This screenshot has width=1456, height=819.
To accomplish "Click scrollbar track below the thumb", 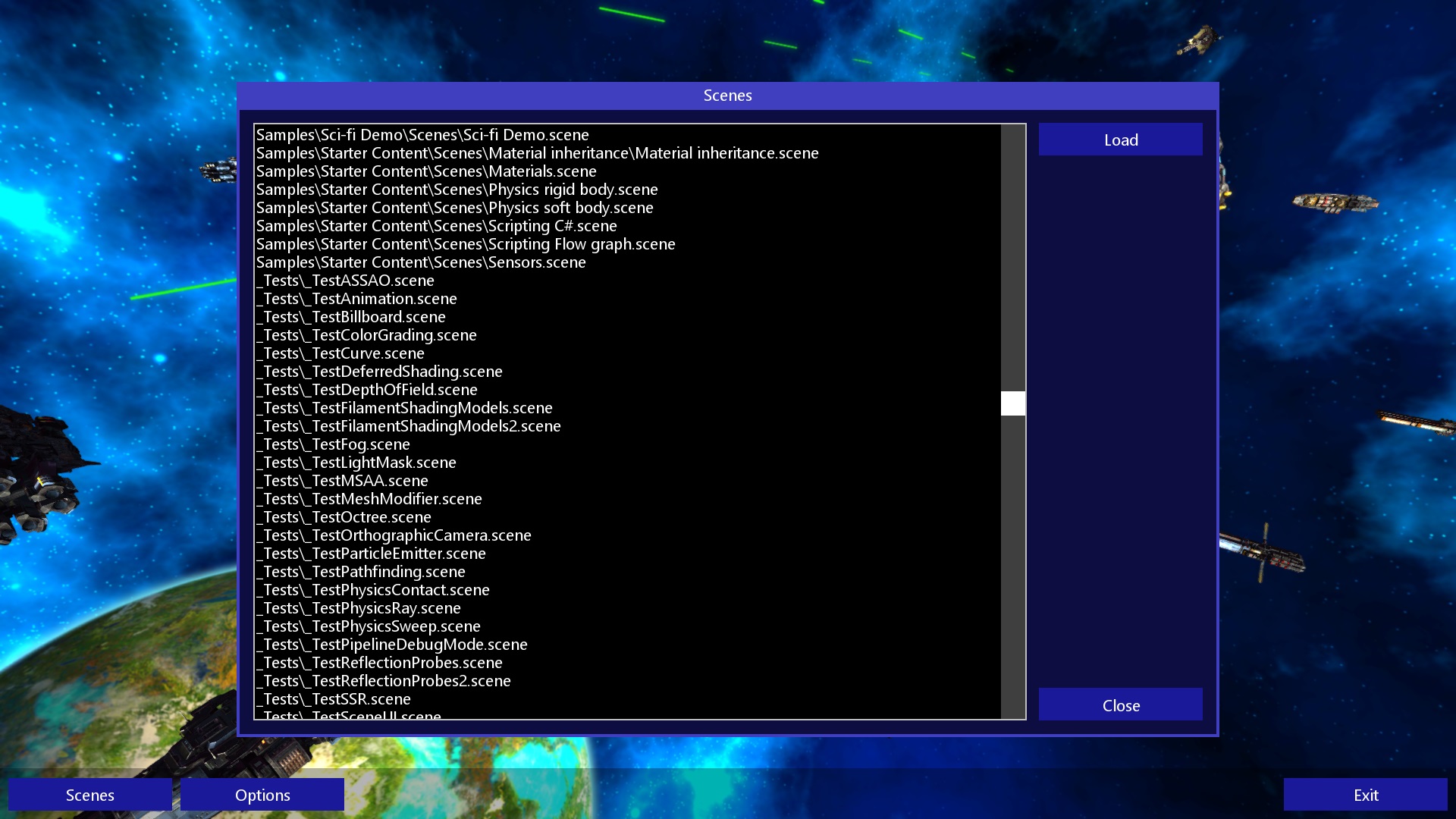I will (1012, 569).
